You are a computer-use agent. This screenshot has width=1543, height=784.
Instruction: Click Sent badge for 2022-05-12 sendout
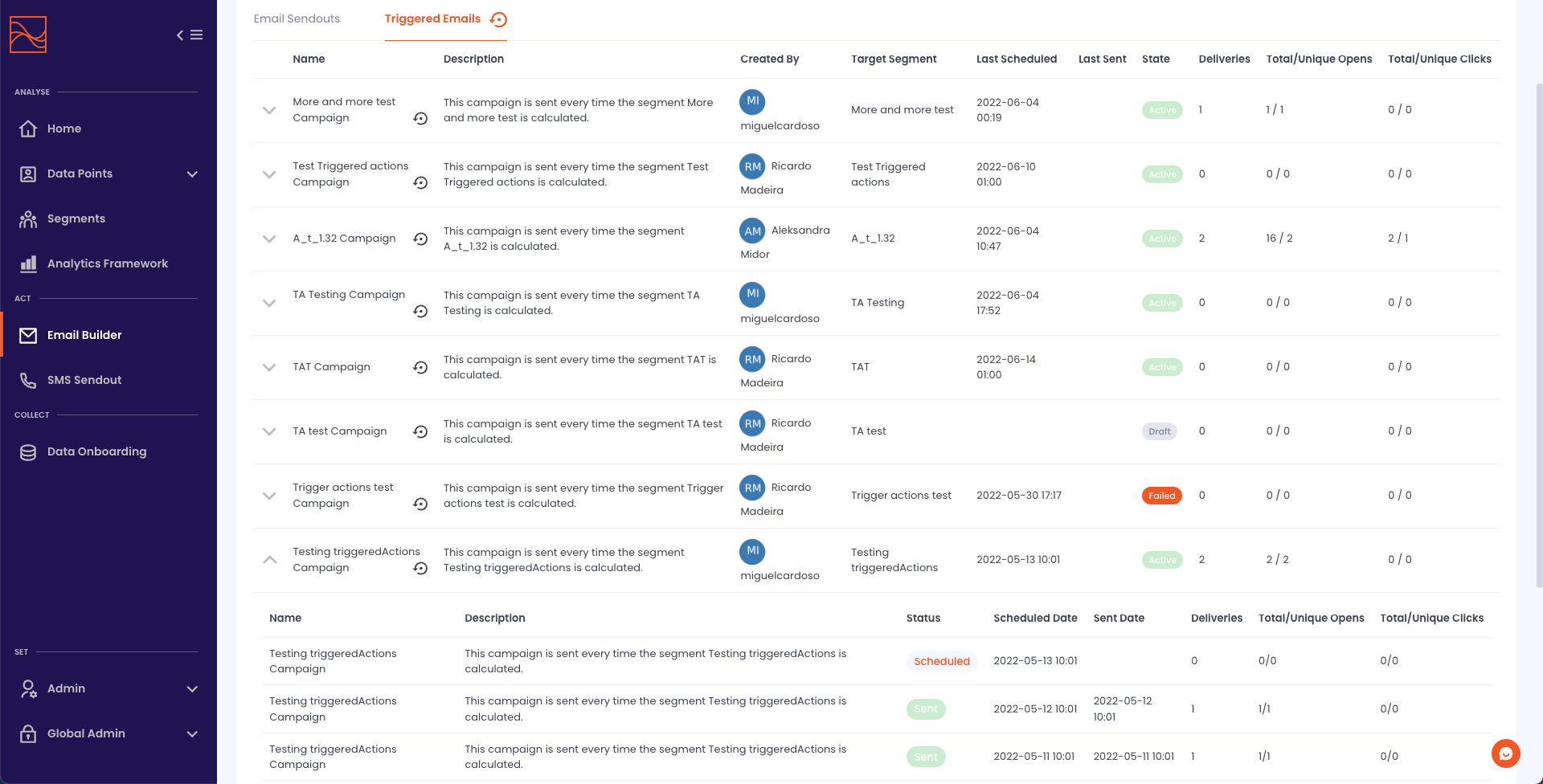(926, 708)
